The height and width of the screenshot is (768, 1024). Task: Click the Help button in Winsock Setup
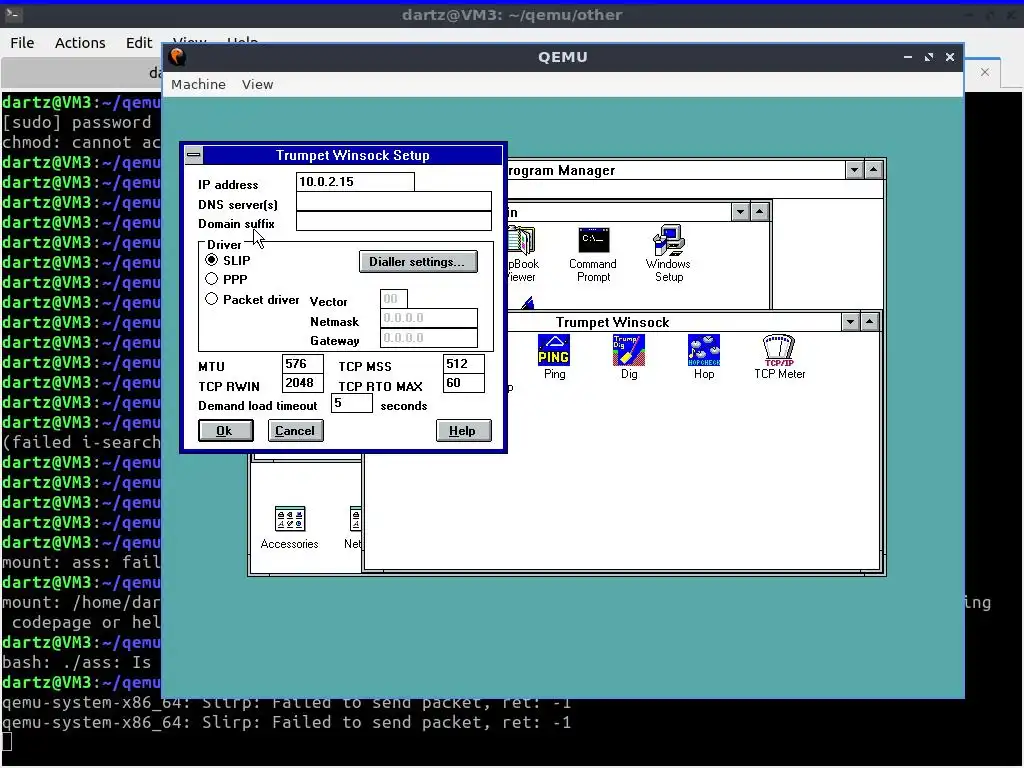pos(463,431)
